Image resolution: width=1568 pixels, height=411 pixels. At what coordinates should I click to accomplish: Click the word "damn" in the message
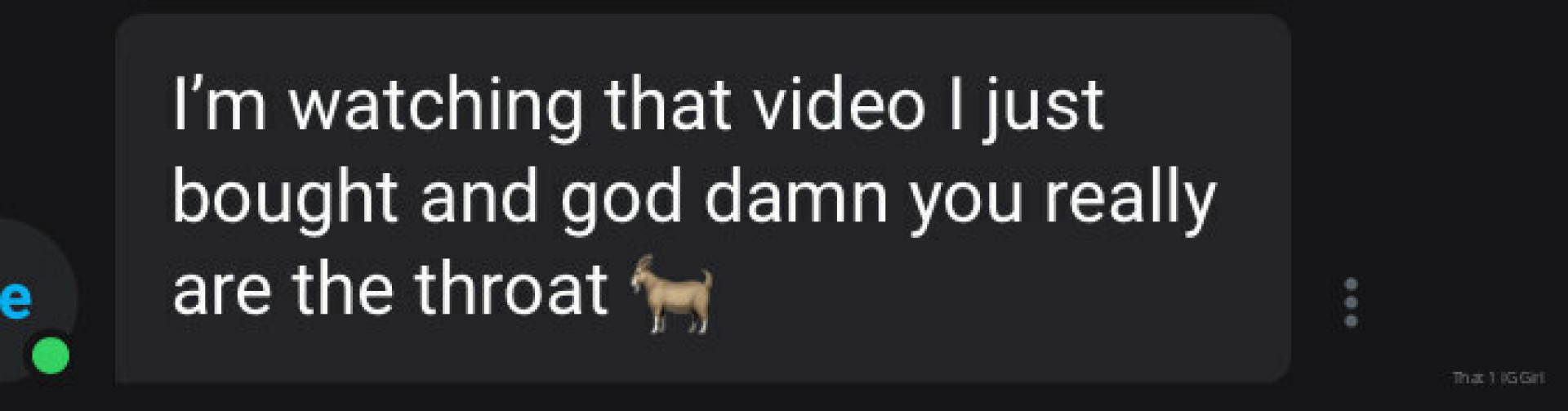pyautogui.click(x=795, y=197)
